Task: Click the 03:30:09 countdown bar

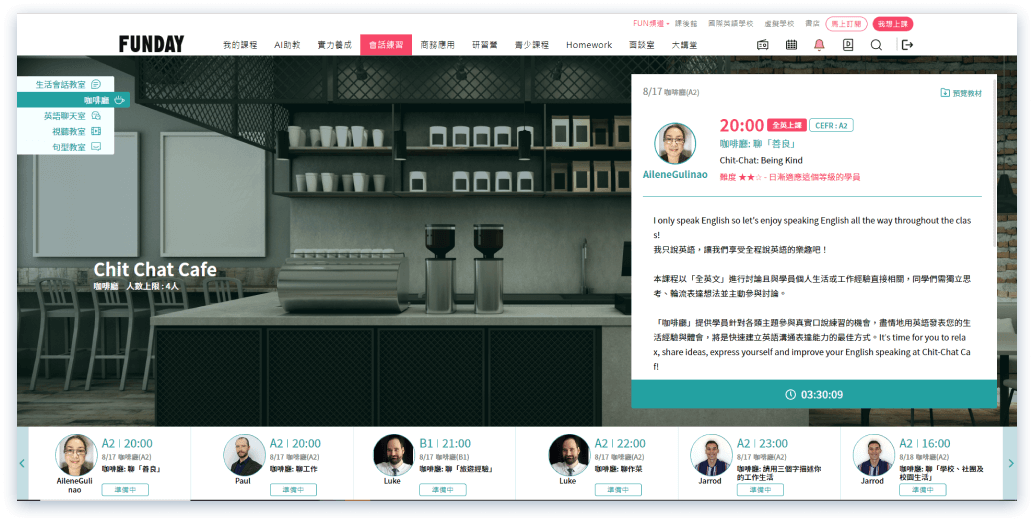Action: tap(813, 394)
